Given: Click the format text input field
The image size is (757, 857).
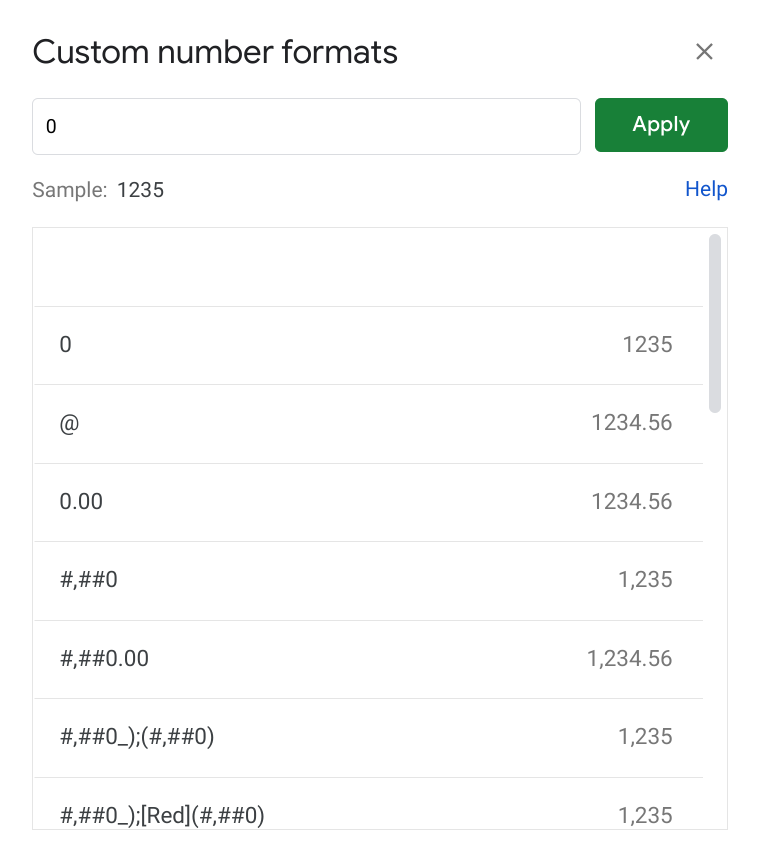Looking at the screenshot, I should 306,127.
